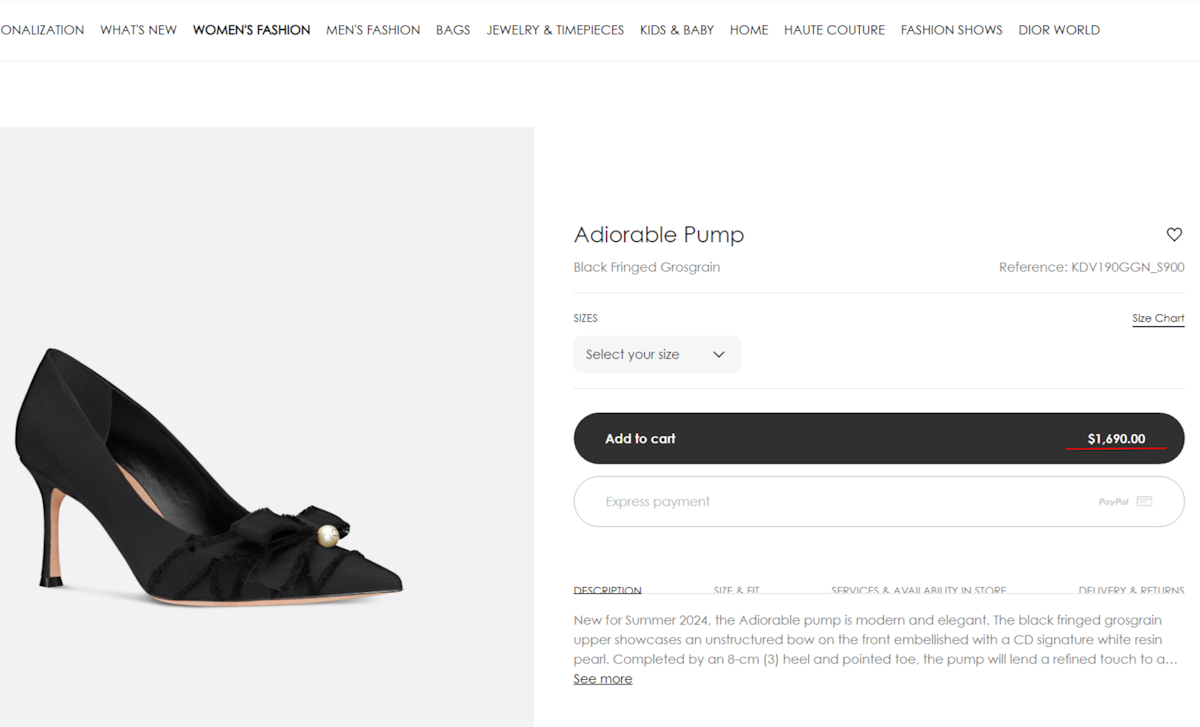Switch to the SIZE & FIT tab
The height and width of the screenshot is (727, 1200).
point(736,590)
